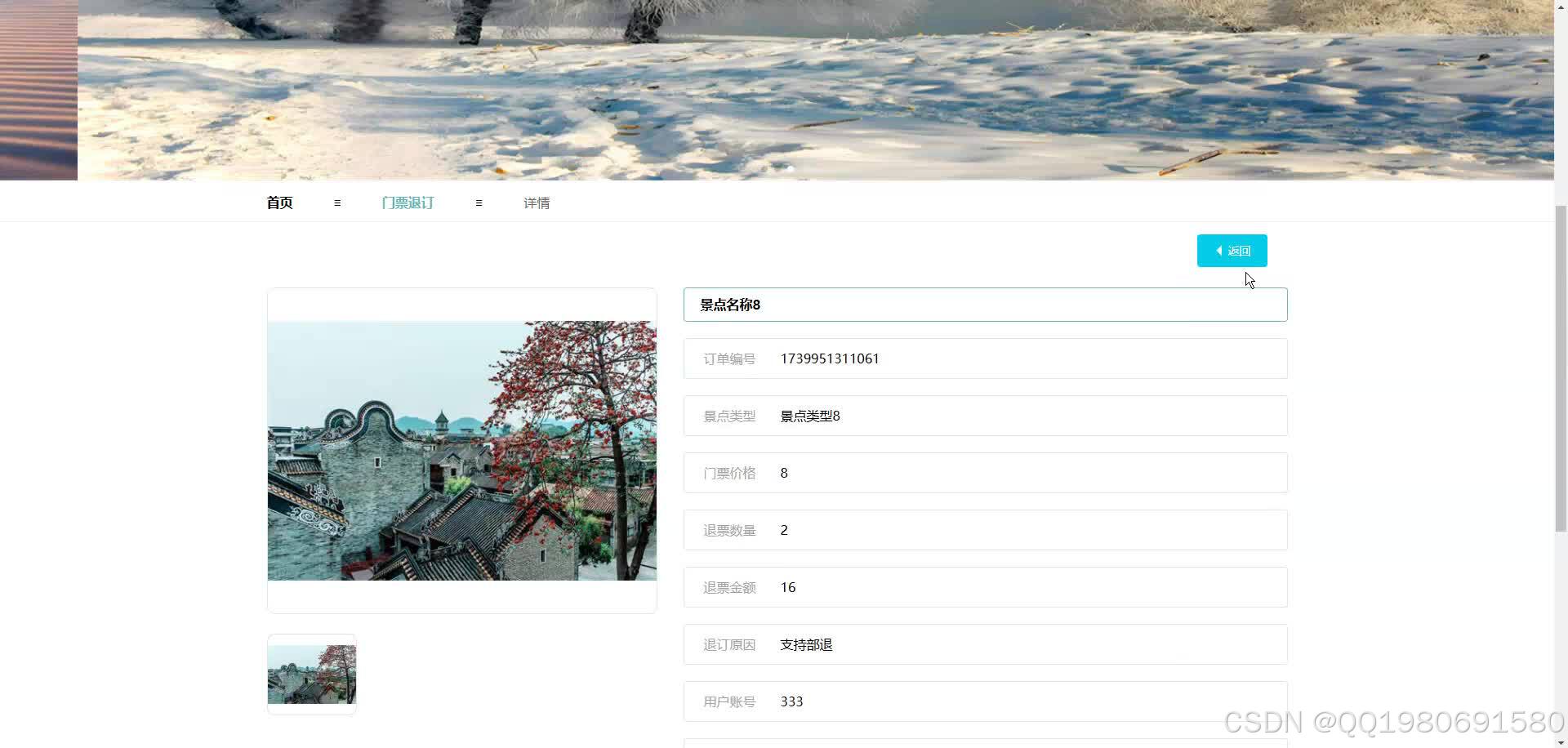This screenshot has height=748, width=1568.
Task: Click the 门票价格 label
Action: pos(729,473)
